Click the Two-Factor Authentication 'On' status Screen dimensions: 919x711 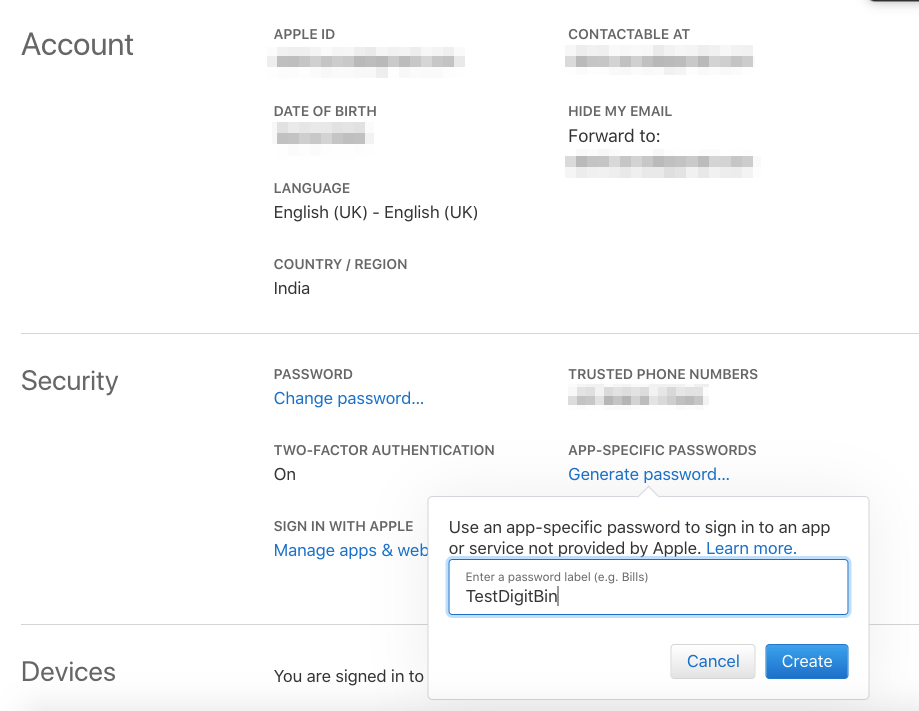coord(285,474)
